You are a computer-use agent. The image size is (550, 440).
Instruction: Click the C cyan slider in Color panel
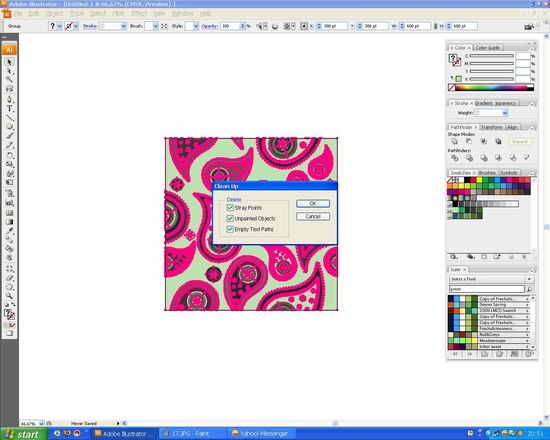[x=492, y=56]
